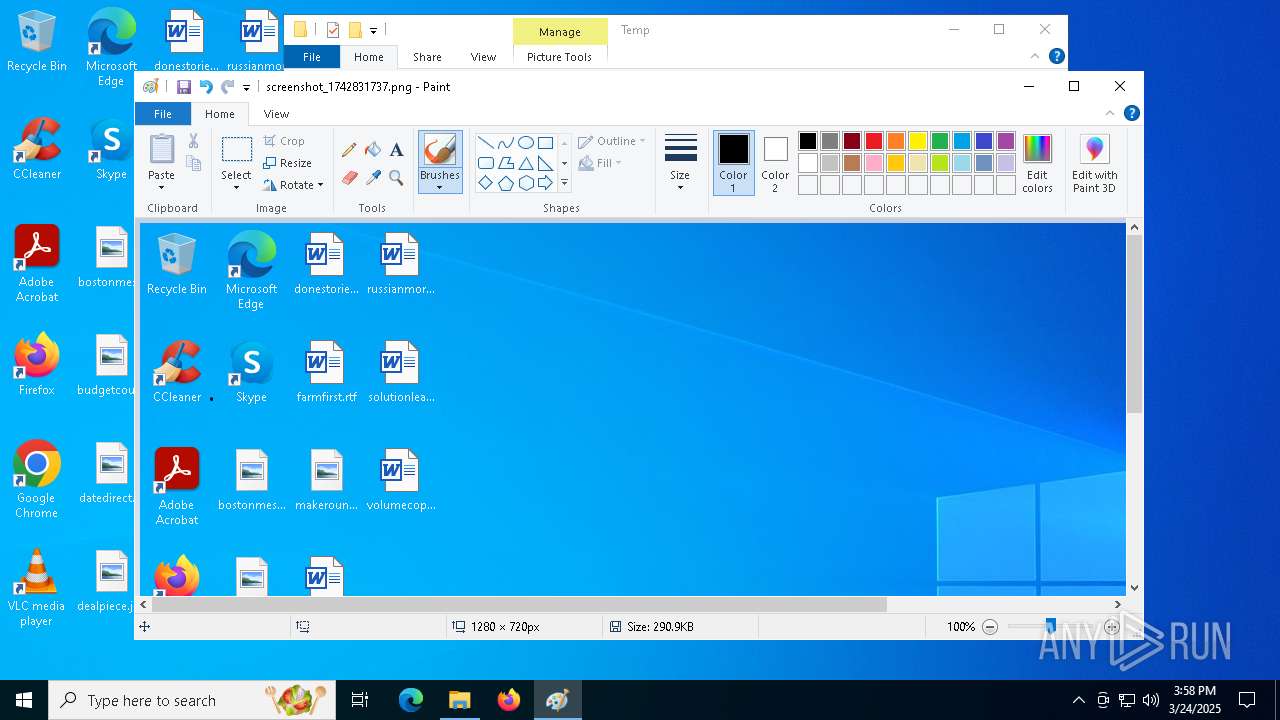Viewport: 1280px width, 720px height.
Task: Click the VLC media player desktop icon
Action: [x=37, y=588]
